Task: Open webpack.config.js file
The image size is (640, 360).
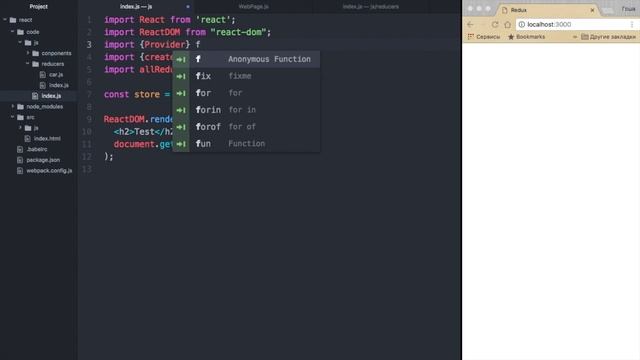Action: [49, 171]
